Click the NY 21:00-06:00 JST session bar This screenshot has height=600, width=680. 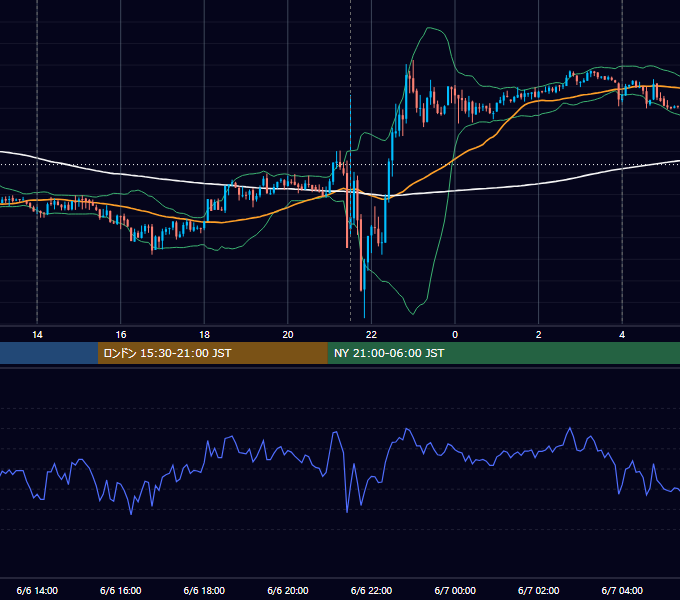[x=503, y=353]
